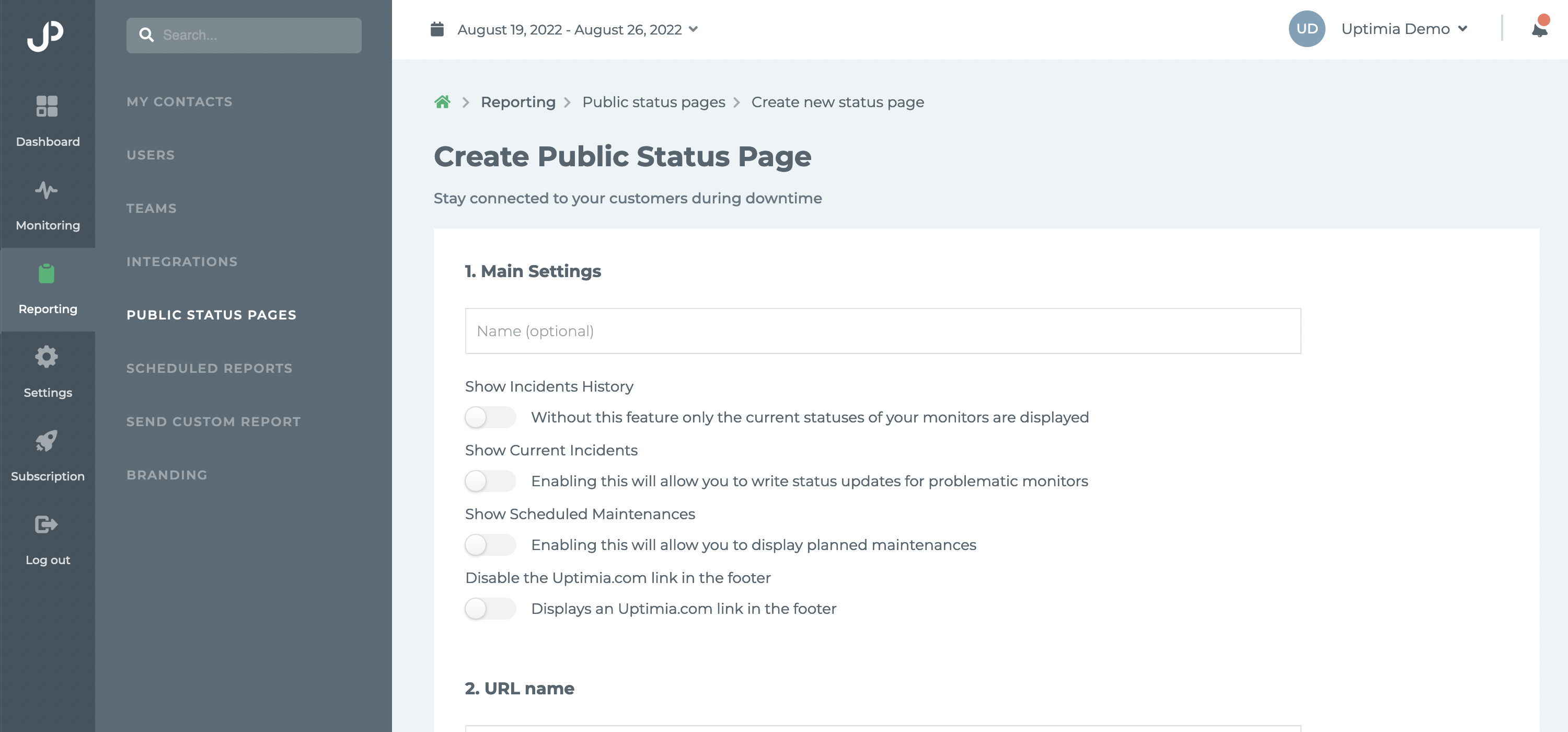
Task: Turn on Show Scheduled Maintenances toggle
Action: (490, 545)
